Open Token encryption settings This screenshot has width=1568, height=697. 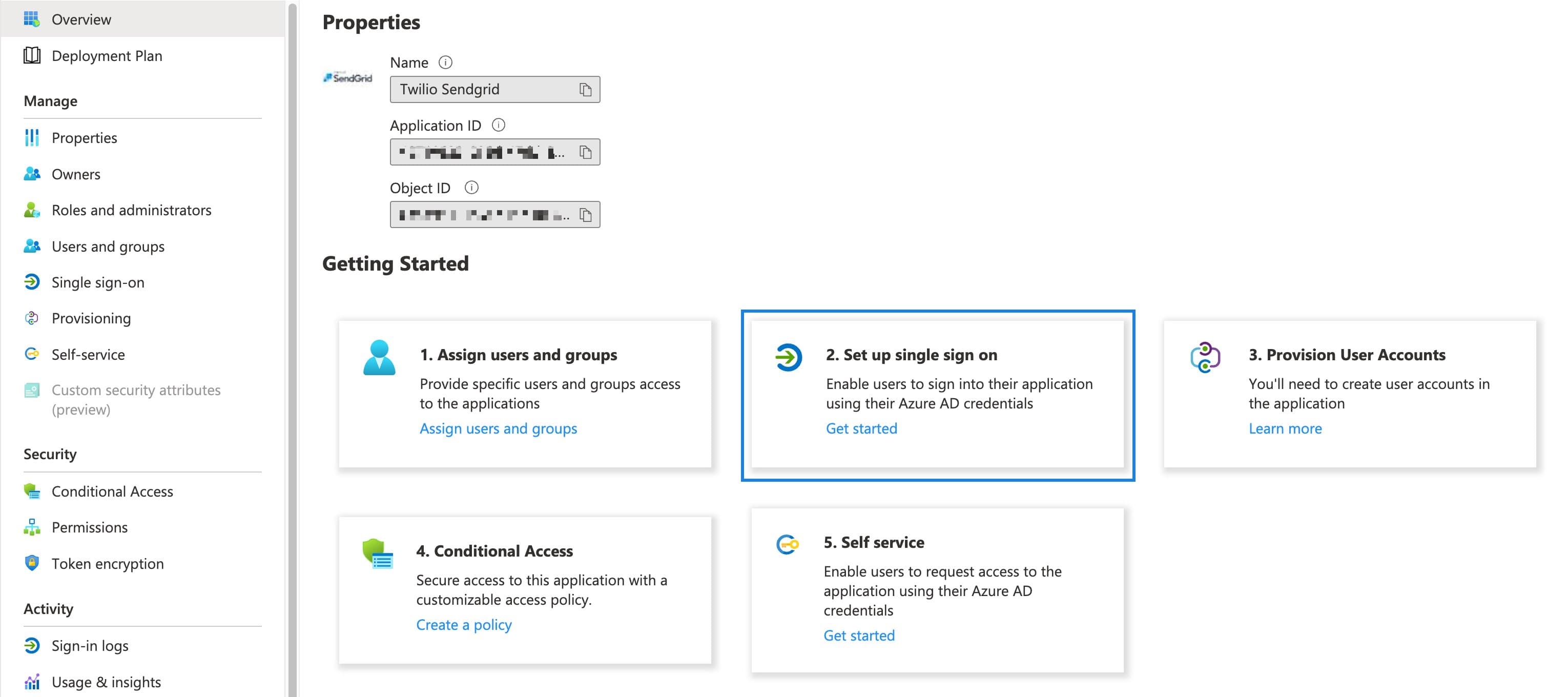pos(107,563)
